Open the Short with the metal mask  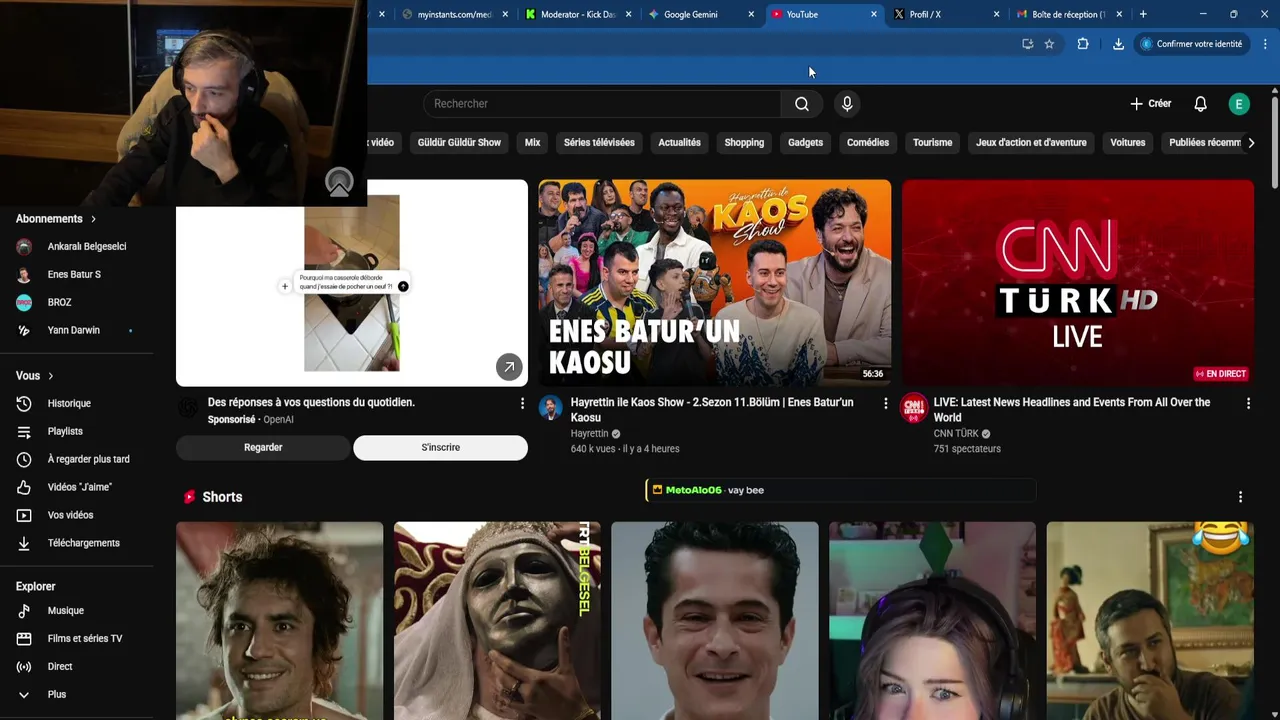coord(497,621)
